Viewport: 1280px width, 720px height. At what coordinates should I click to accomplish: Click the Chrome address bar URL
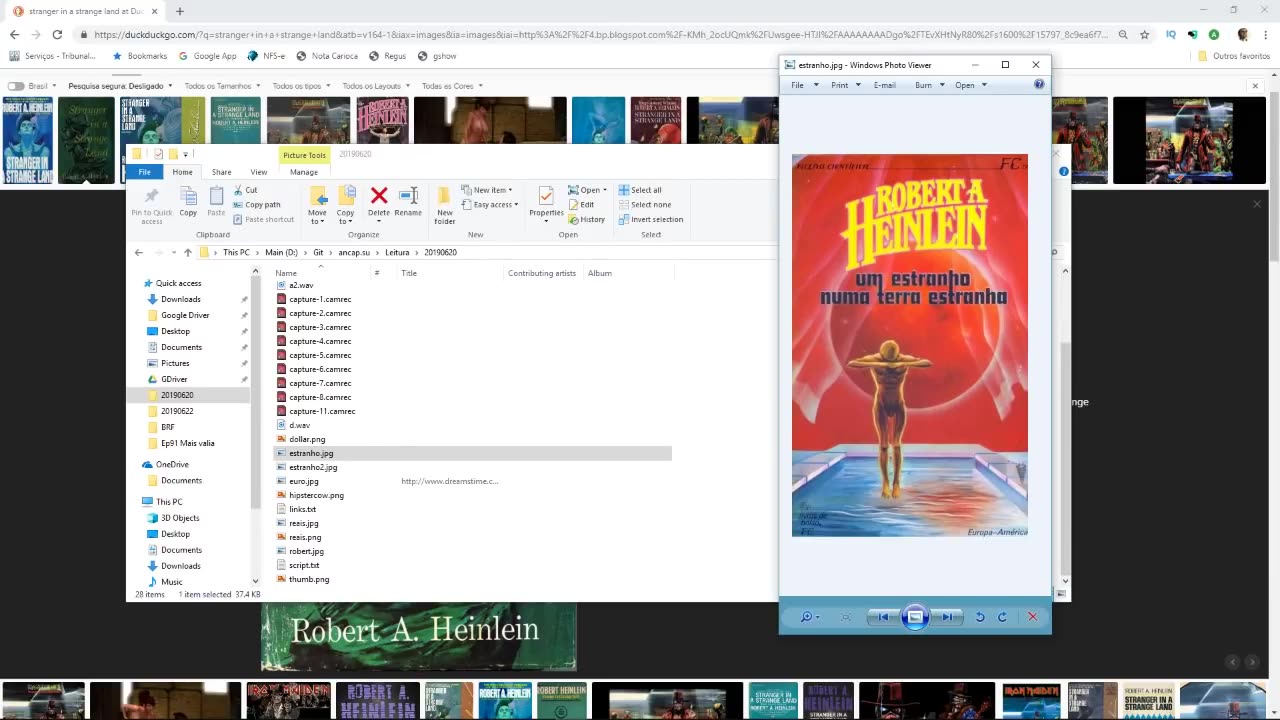(600, 34)
